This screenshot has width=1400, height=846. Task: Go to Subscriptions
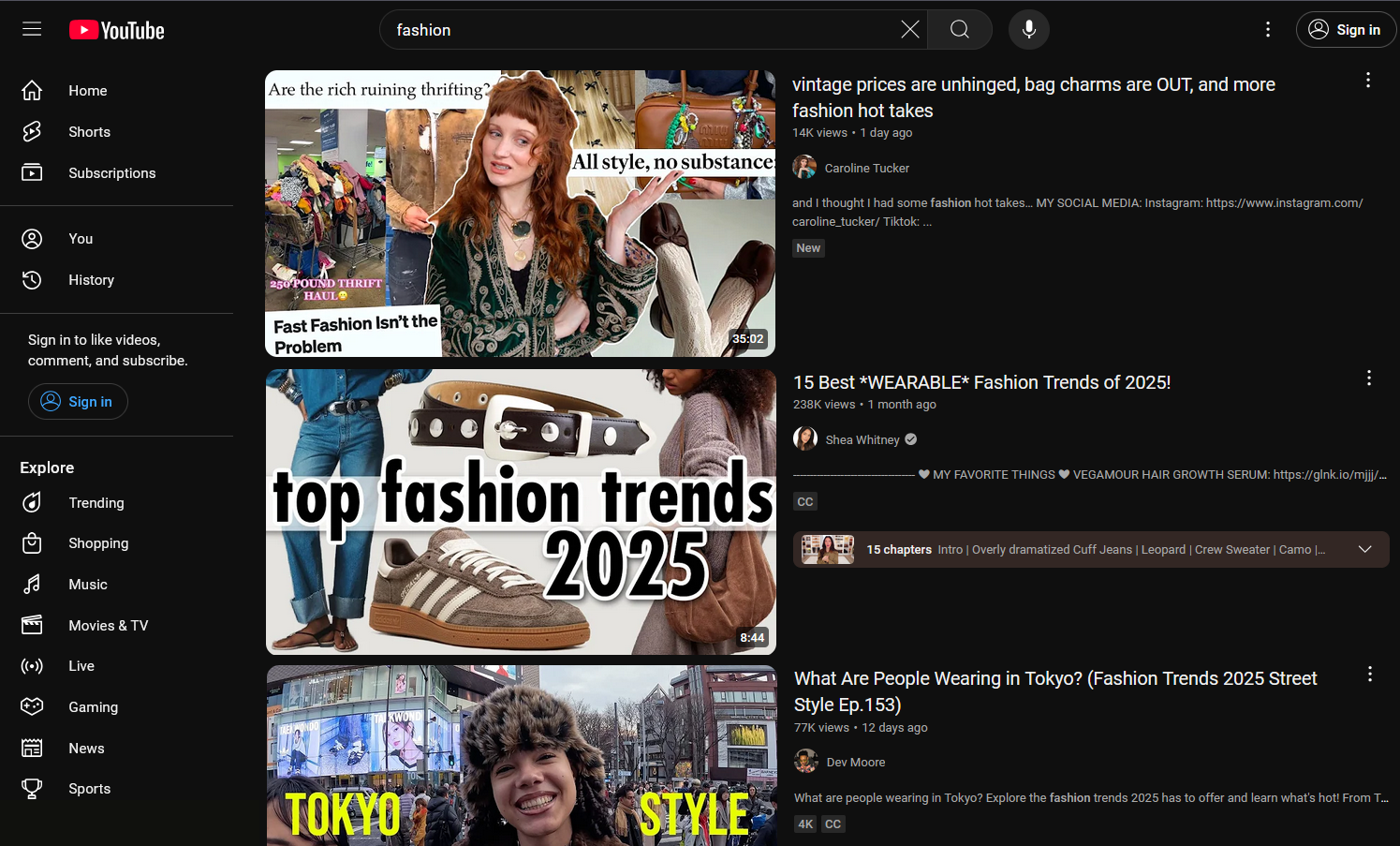pos(111,172)
